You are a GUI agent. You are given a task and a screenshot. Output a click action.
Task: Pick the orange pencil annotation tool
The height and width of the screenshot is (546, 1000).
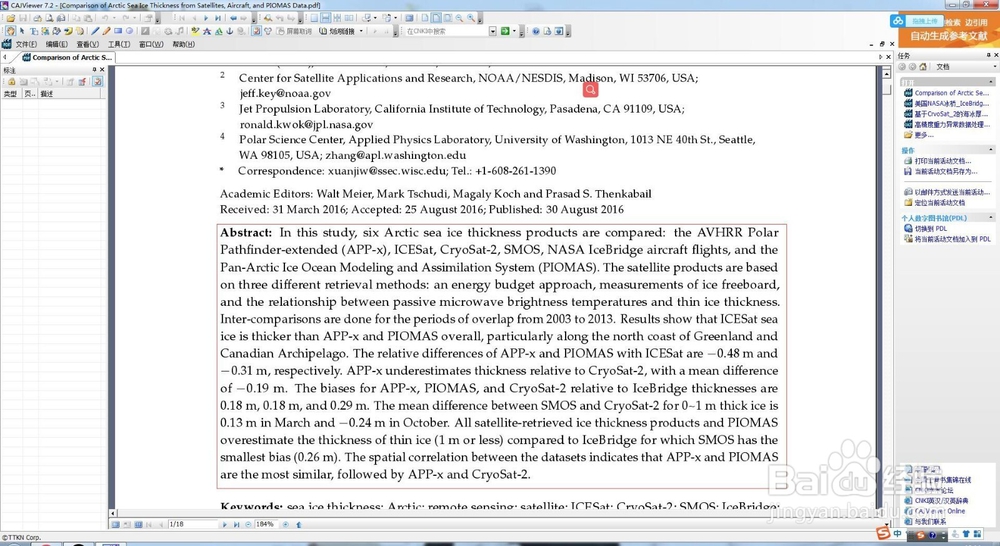[107, 31]
